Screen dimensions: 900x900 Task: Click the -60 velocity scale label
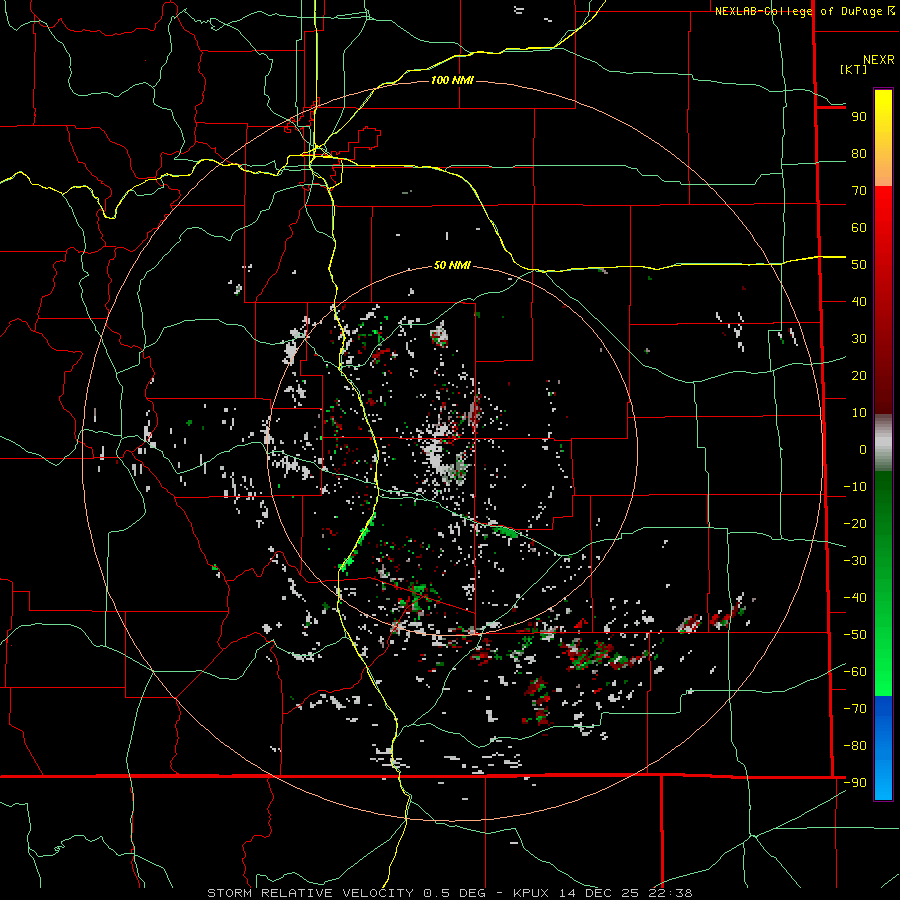pos(855,672)
